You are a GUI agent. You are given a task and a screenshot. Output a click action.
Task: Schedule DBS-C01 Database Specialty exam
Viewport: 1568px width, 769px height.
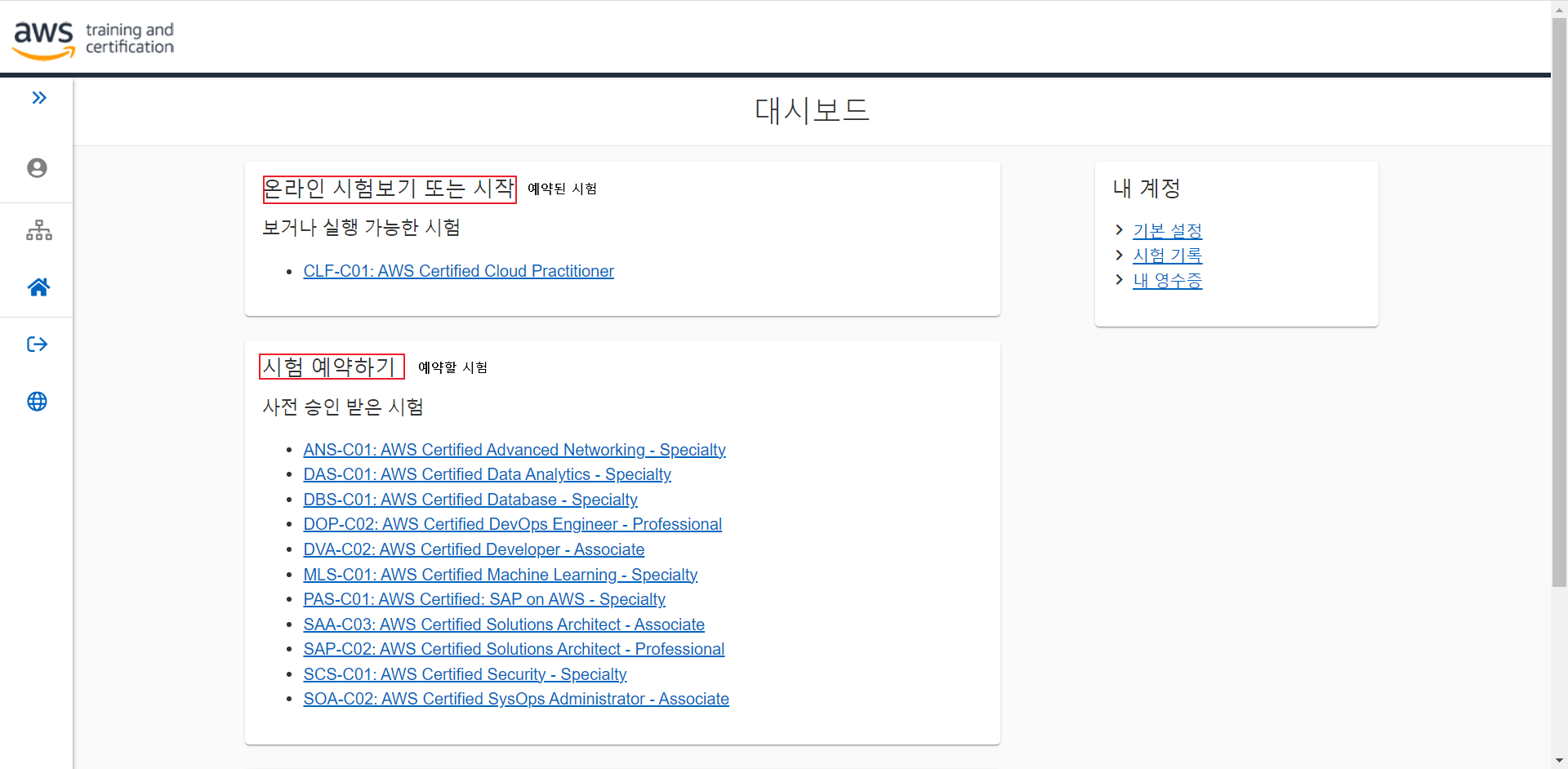[470, 500]
